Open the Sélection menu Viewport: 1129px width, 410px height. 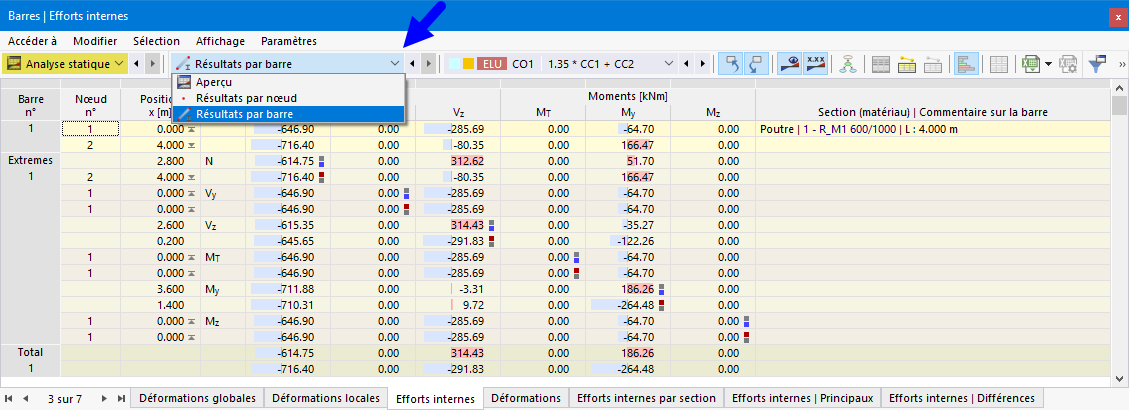pos(156,41)
